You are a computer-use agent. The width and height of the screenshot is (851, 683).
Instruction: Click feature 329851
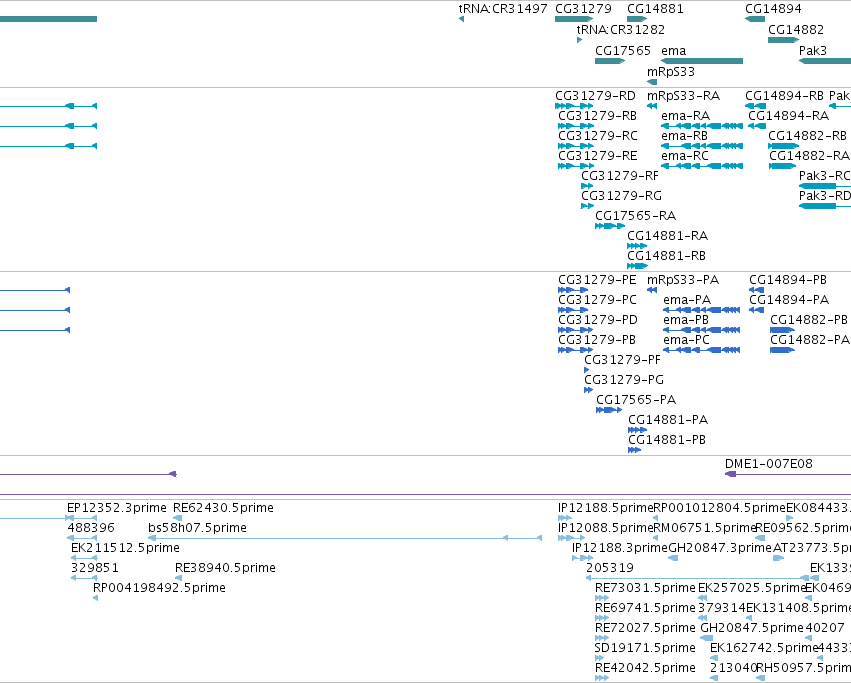click(94, 568)
